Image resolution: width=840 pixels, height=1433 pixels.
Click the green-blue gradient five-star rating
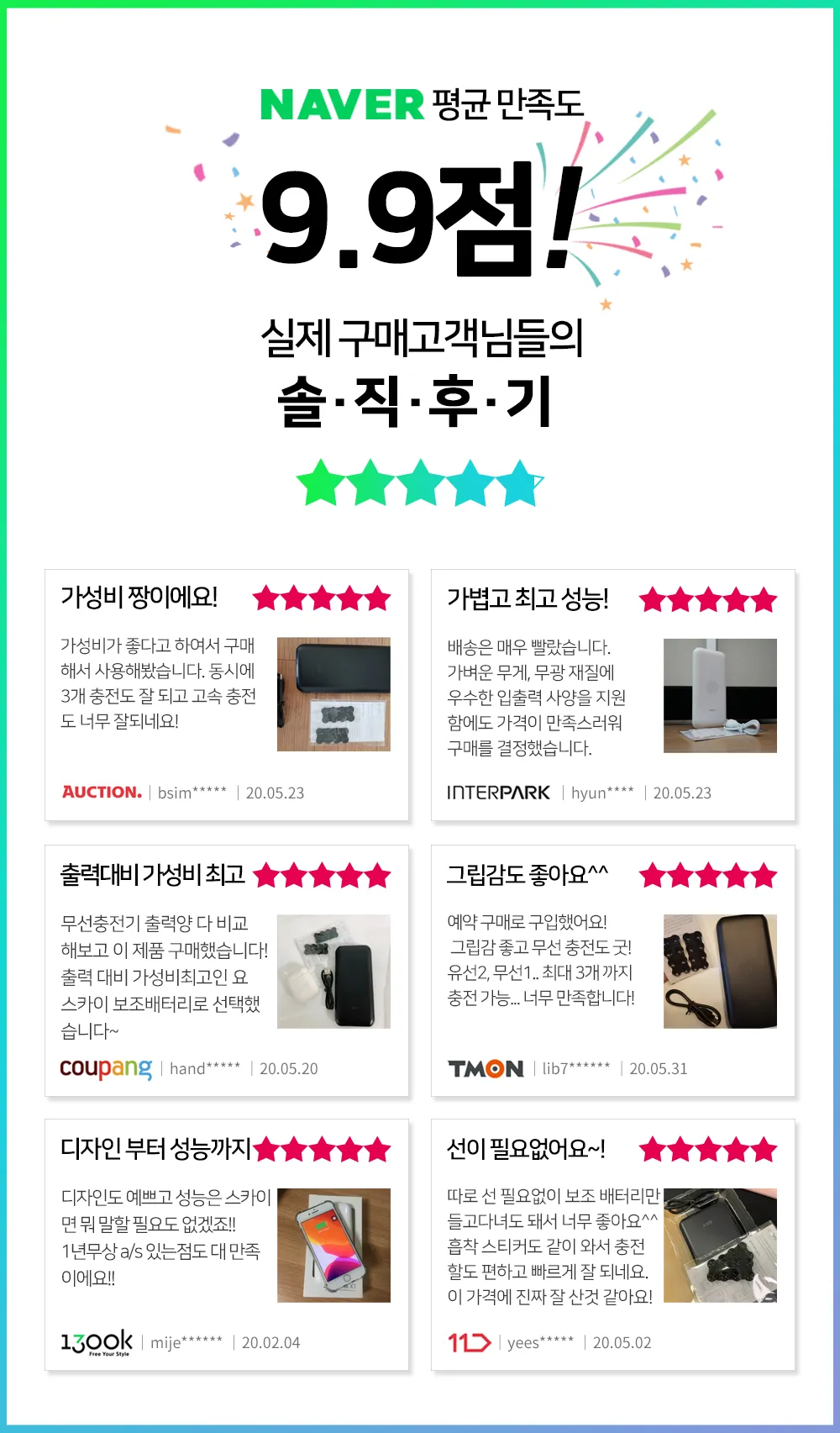click(420, 482)
